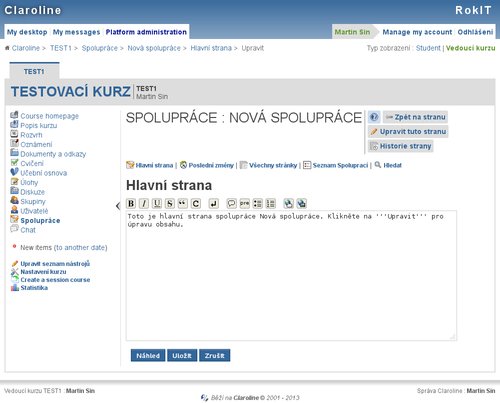Insert wiki link globe icon
This screenshot has width=500, height=403.
(288, 203)
